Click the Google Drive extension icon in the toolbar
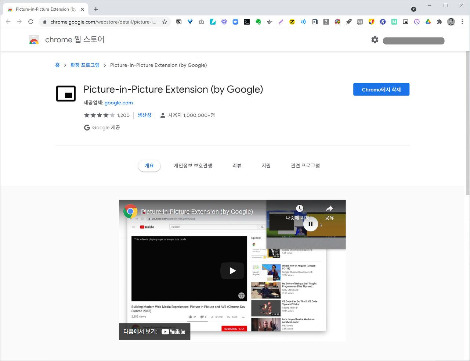 tap(428, 22)
